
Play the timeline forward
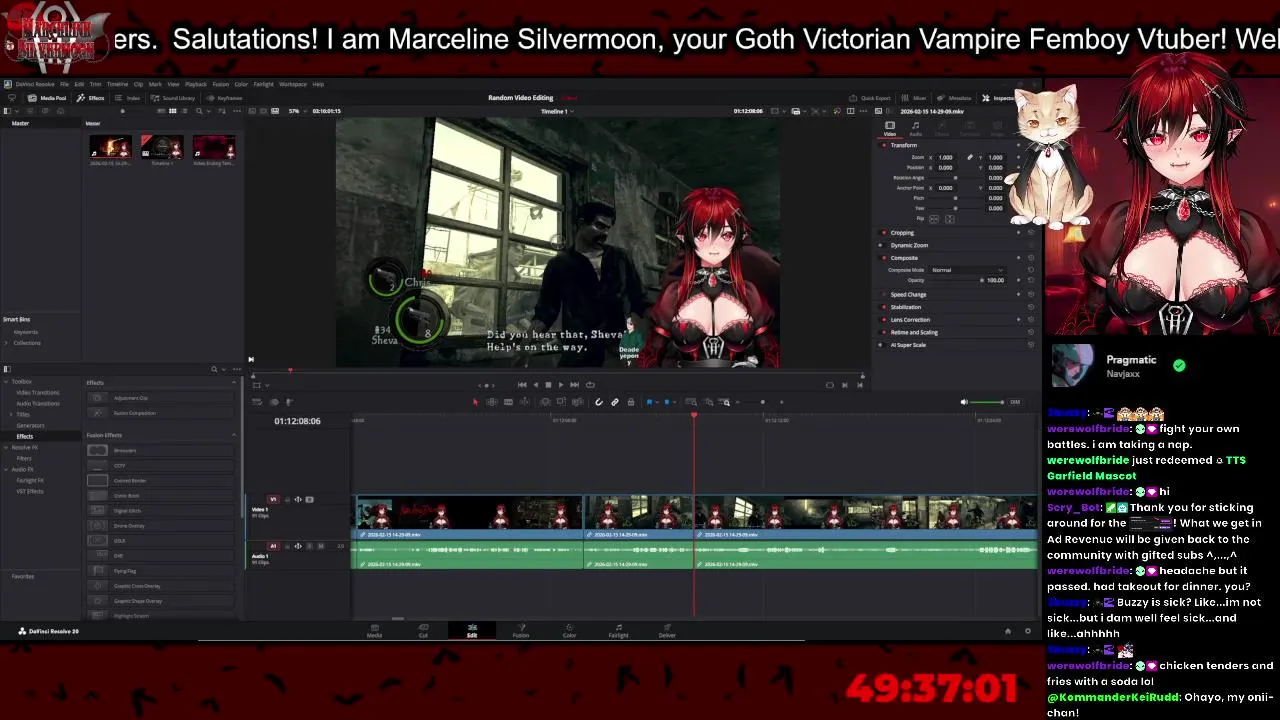click(561, 385)
